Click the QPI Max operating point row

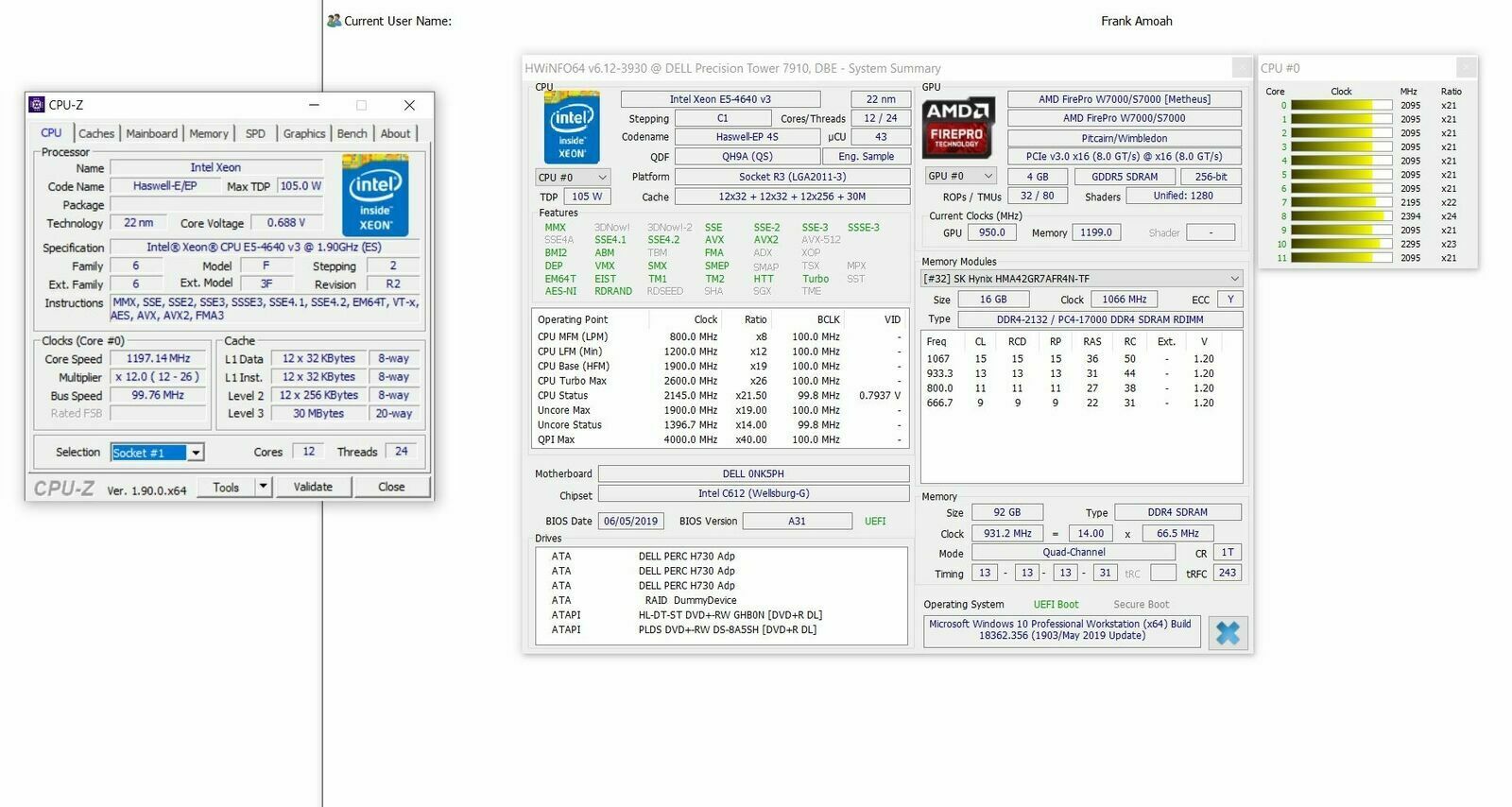point(720,439)
